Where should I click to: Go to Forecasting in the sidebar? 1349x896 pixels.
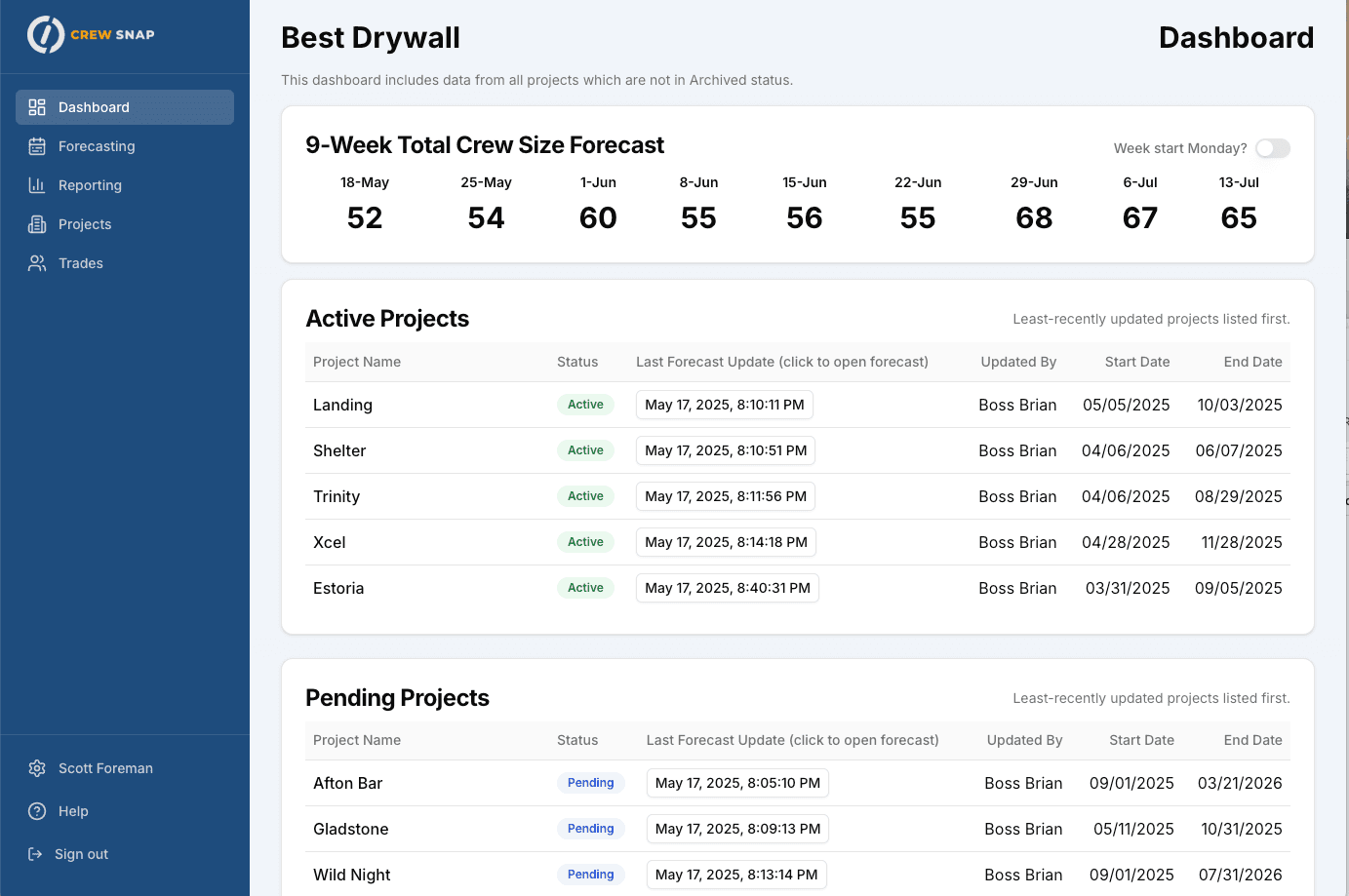125,146
